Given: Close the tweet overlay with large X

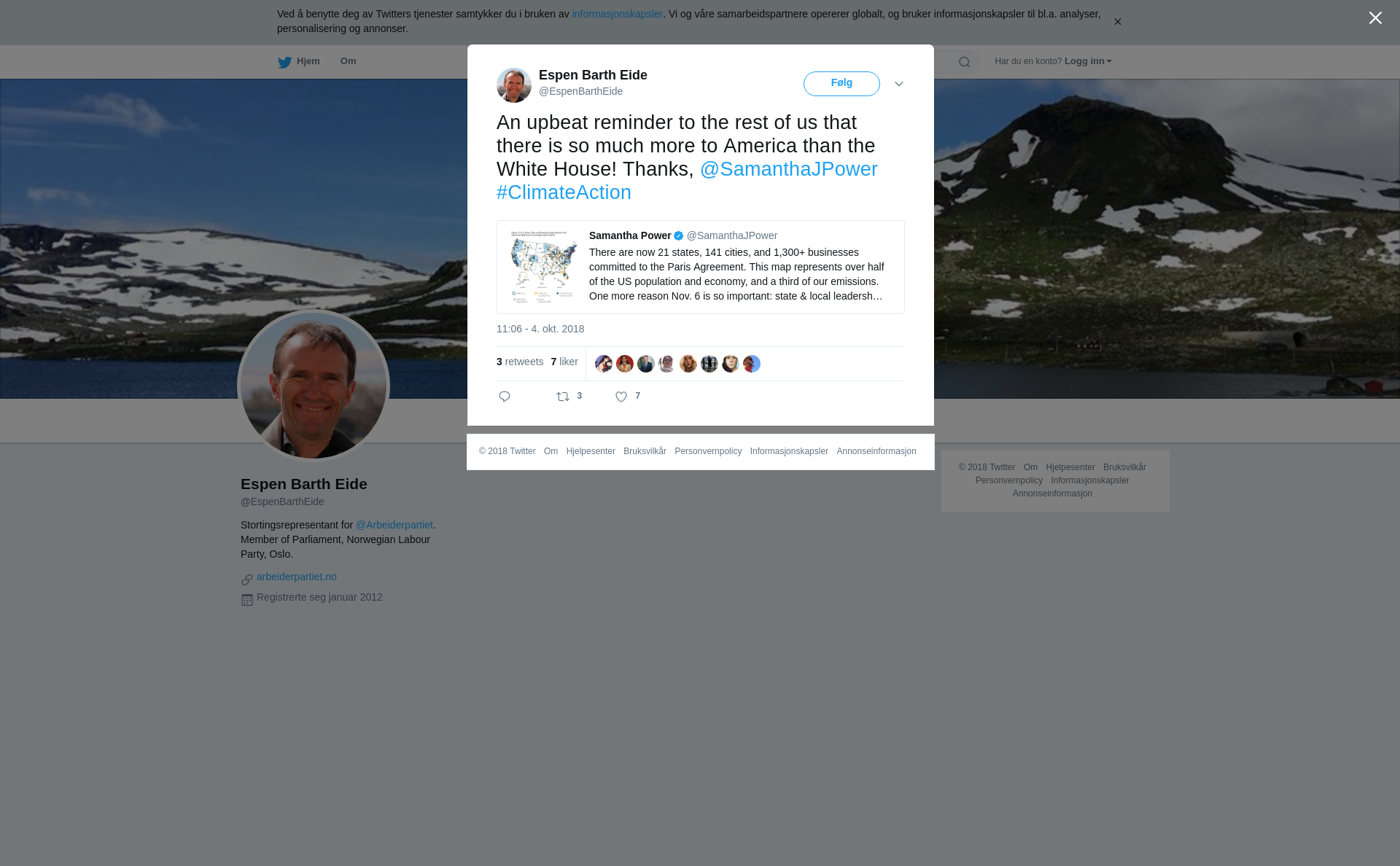Looking at the screenshot, I should click(1375, 18).
